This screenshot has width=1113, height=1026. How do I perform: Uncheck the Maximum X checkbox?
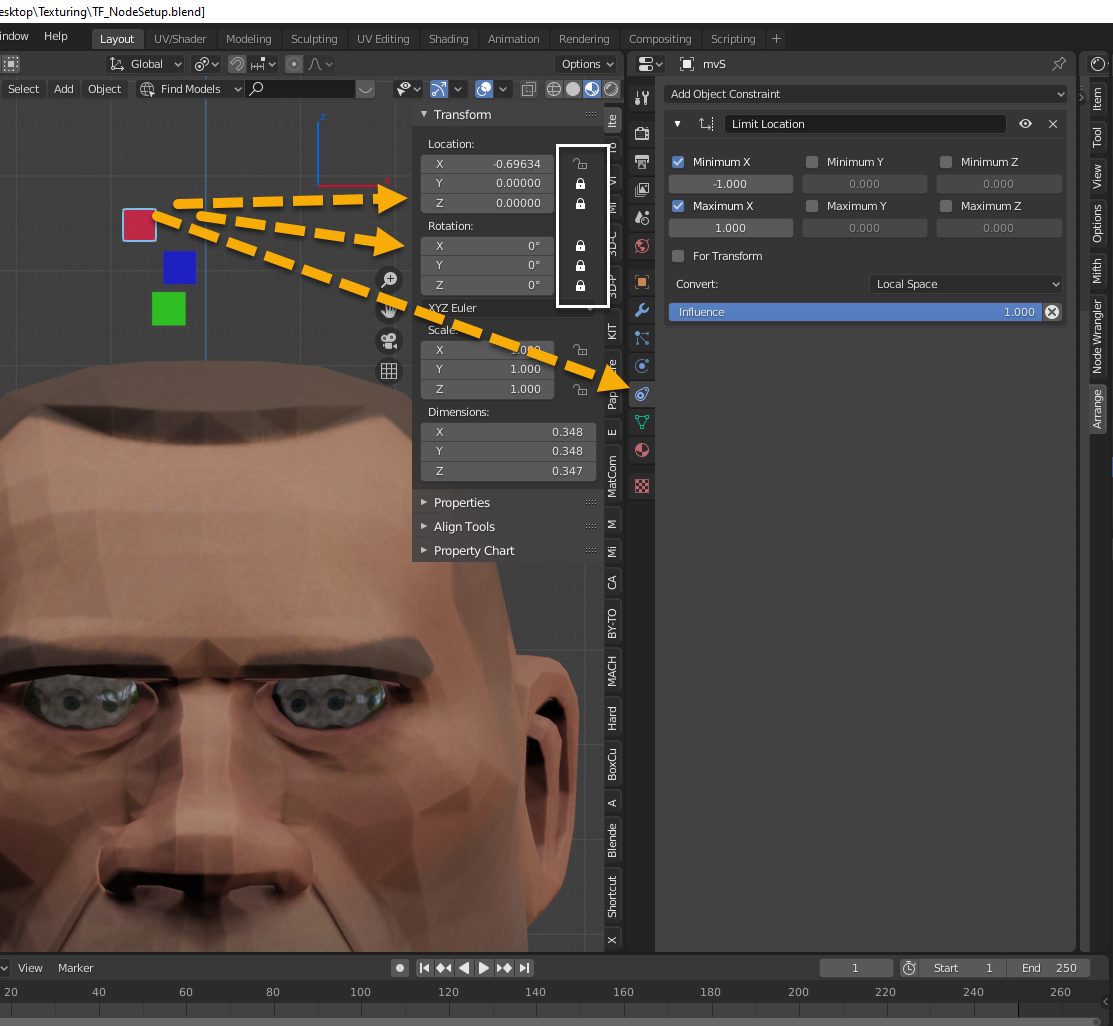[x=678, y=206]
